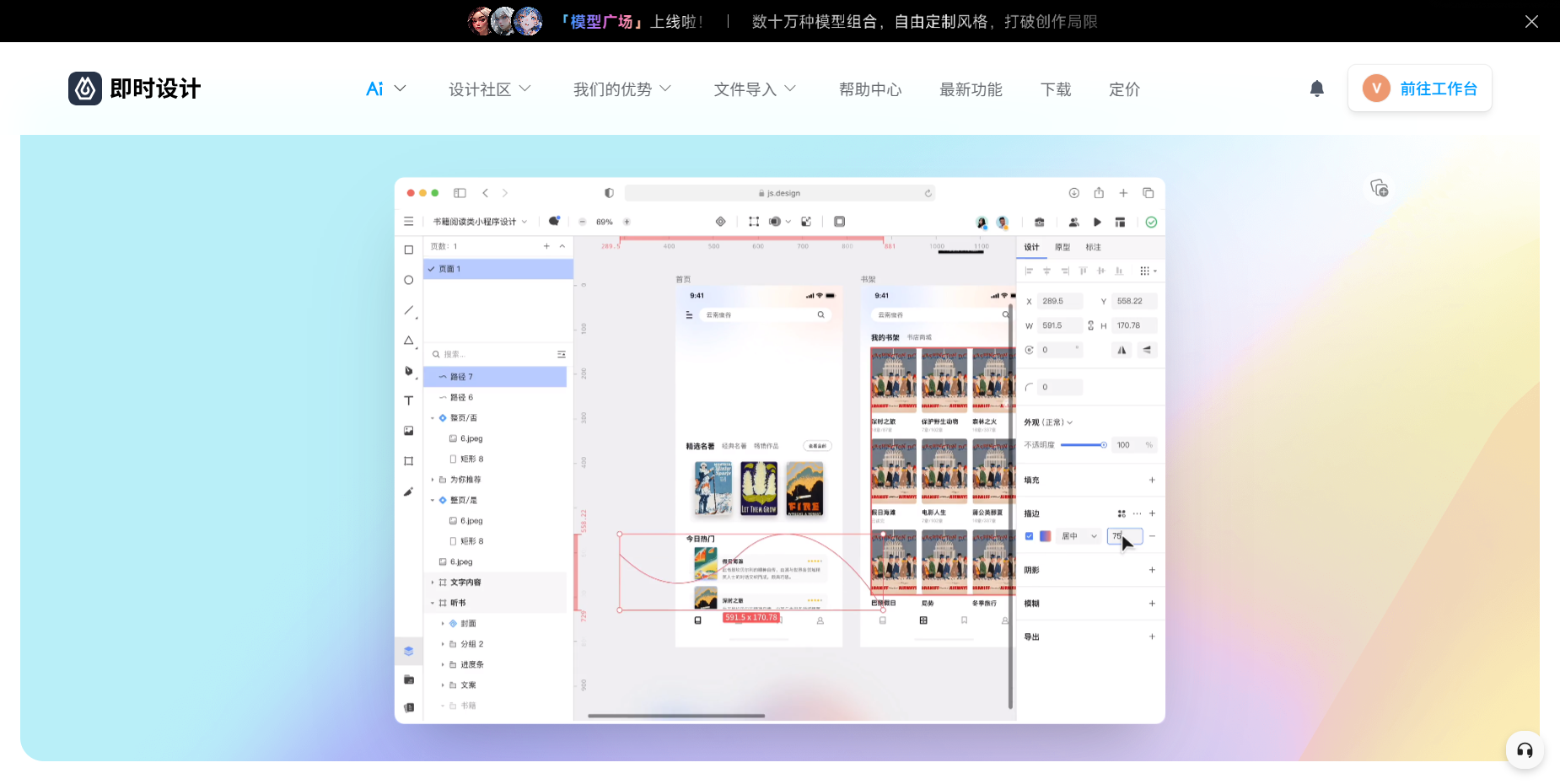This screenshot has height=784, width=1560.
Task: Toggle the stroke (描边) visibility checkbox
Action: 1029,536
